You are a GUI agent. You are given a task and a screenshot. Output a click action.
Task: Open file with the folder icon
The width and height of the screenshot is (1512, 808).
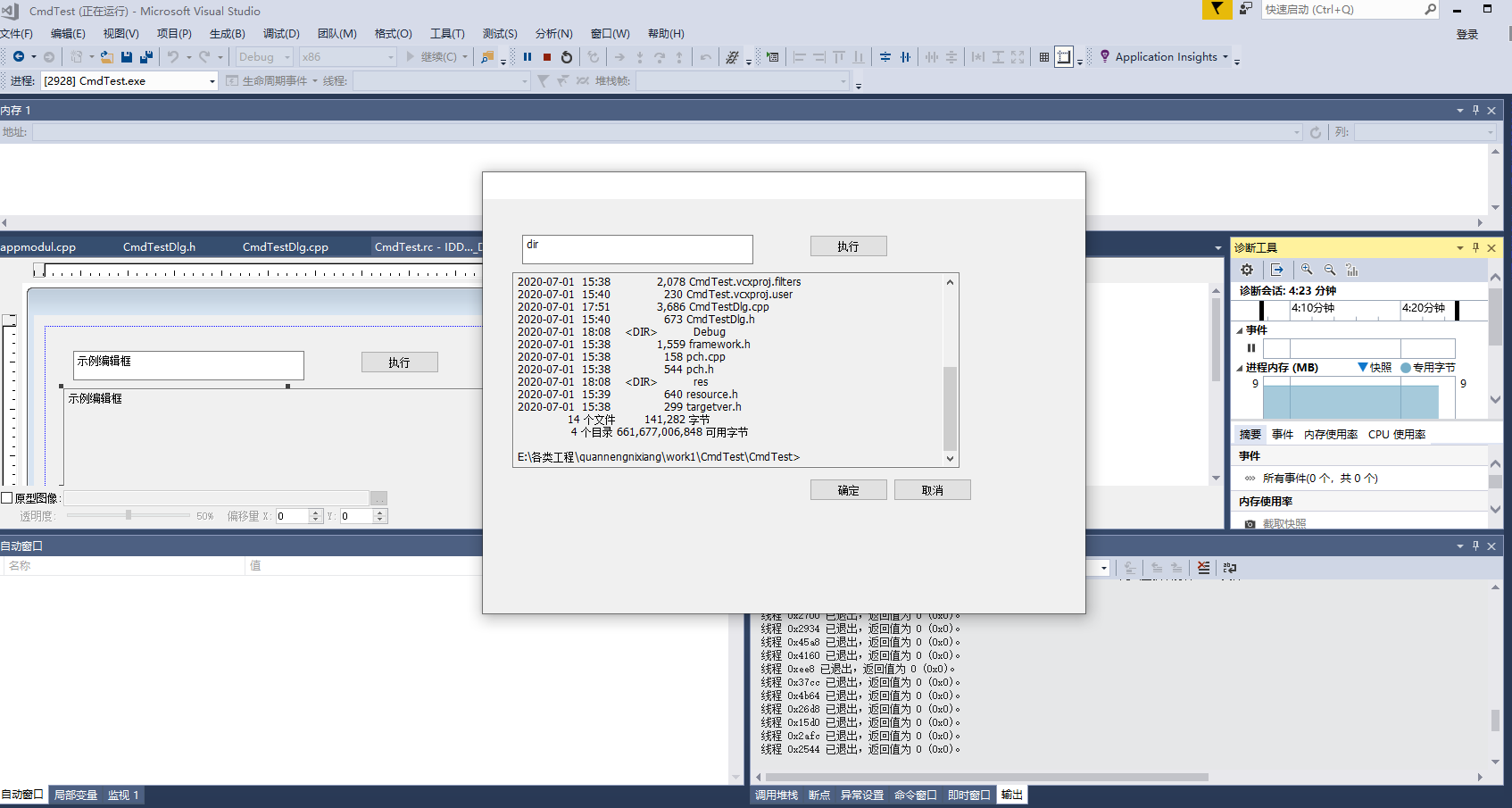click(106, 57)
